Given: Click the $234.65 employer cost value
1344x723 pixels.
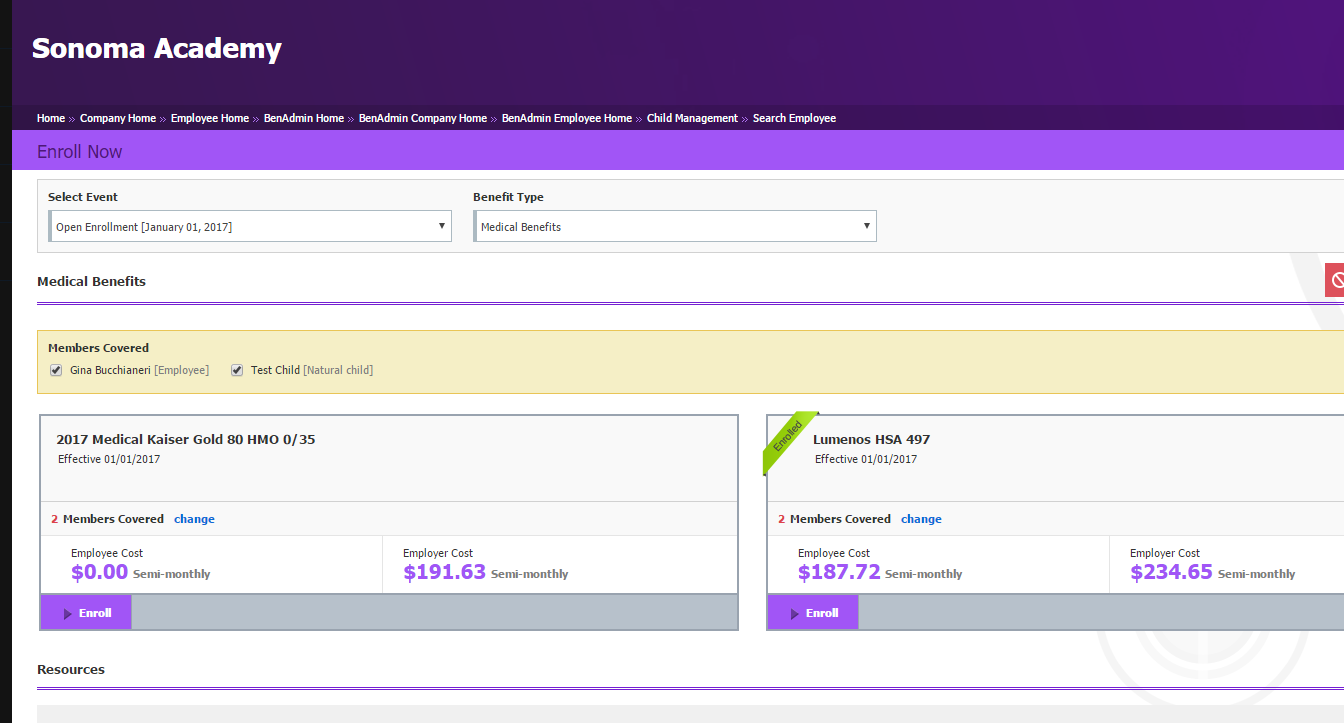Looking at the screenshot, I should tap(1171, 572).
